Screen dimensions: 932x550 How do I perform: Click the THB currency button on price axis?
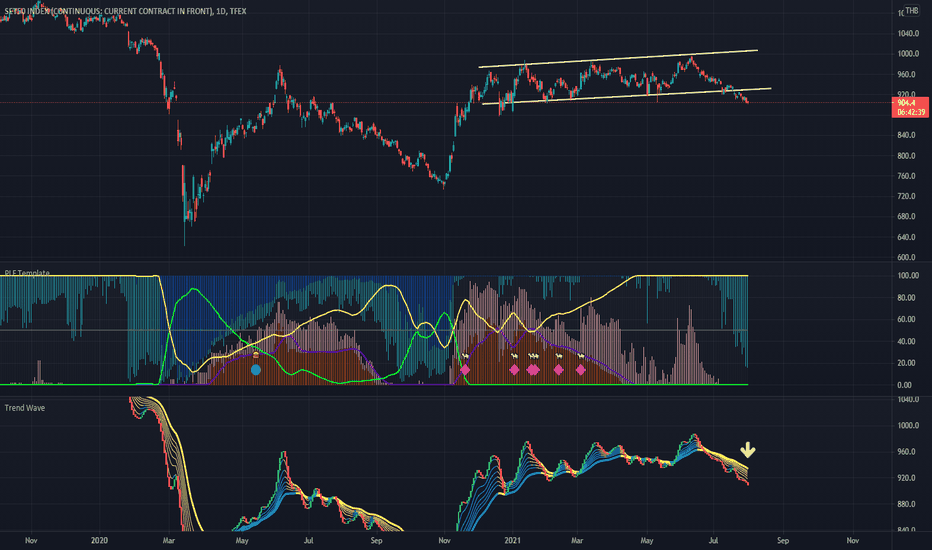[x=911, y=11]
